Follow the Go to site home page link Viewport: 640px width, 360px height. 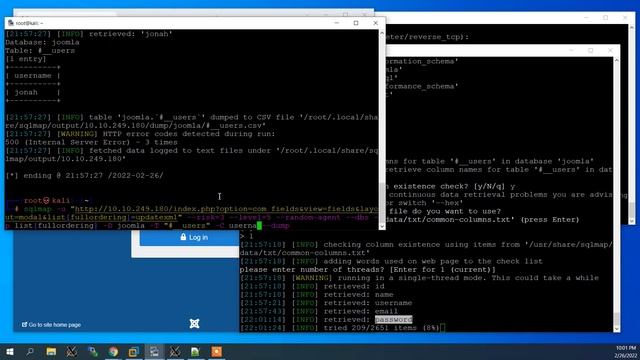coord(51,324)
